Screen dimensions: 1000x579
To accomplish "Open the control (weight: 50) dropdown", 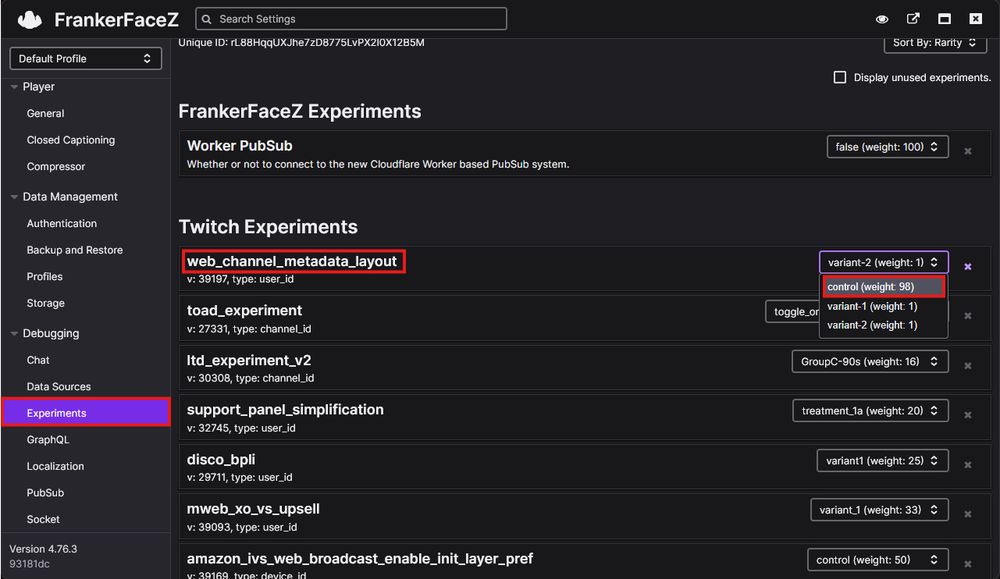I will click(x=878, y=560).
